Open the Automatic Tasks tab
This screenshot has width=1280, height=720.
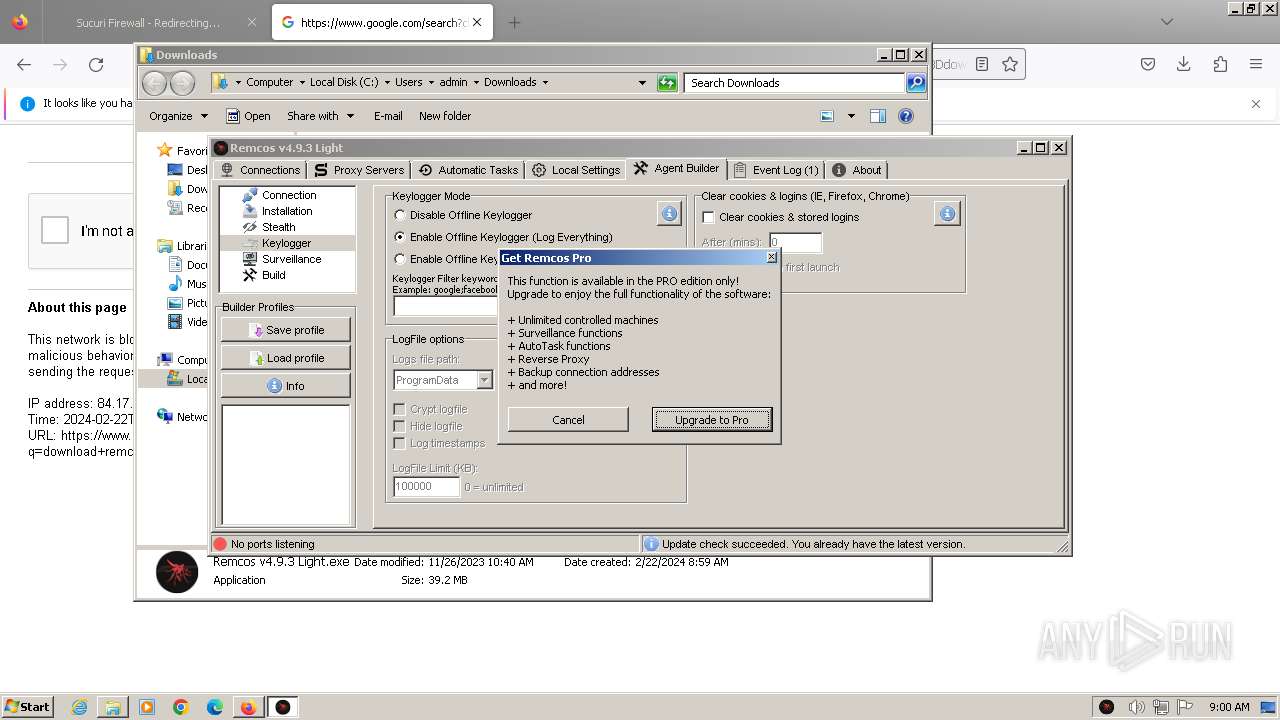pos(468,170)
